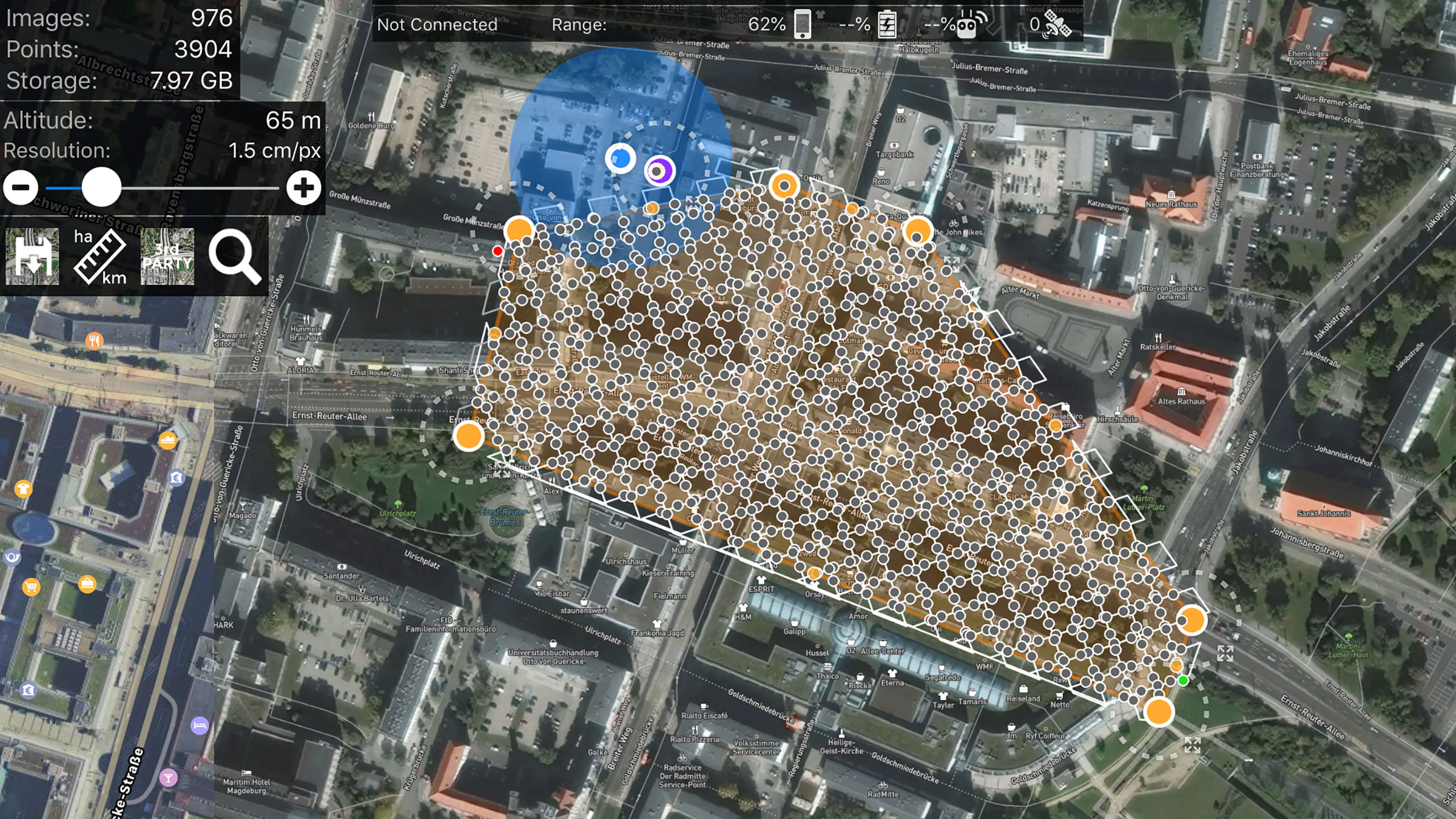Tap the pink cocktail bar POI icon
The image size is (1456, 819).
point(168,777)
